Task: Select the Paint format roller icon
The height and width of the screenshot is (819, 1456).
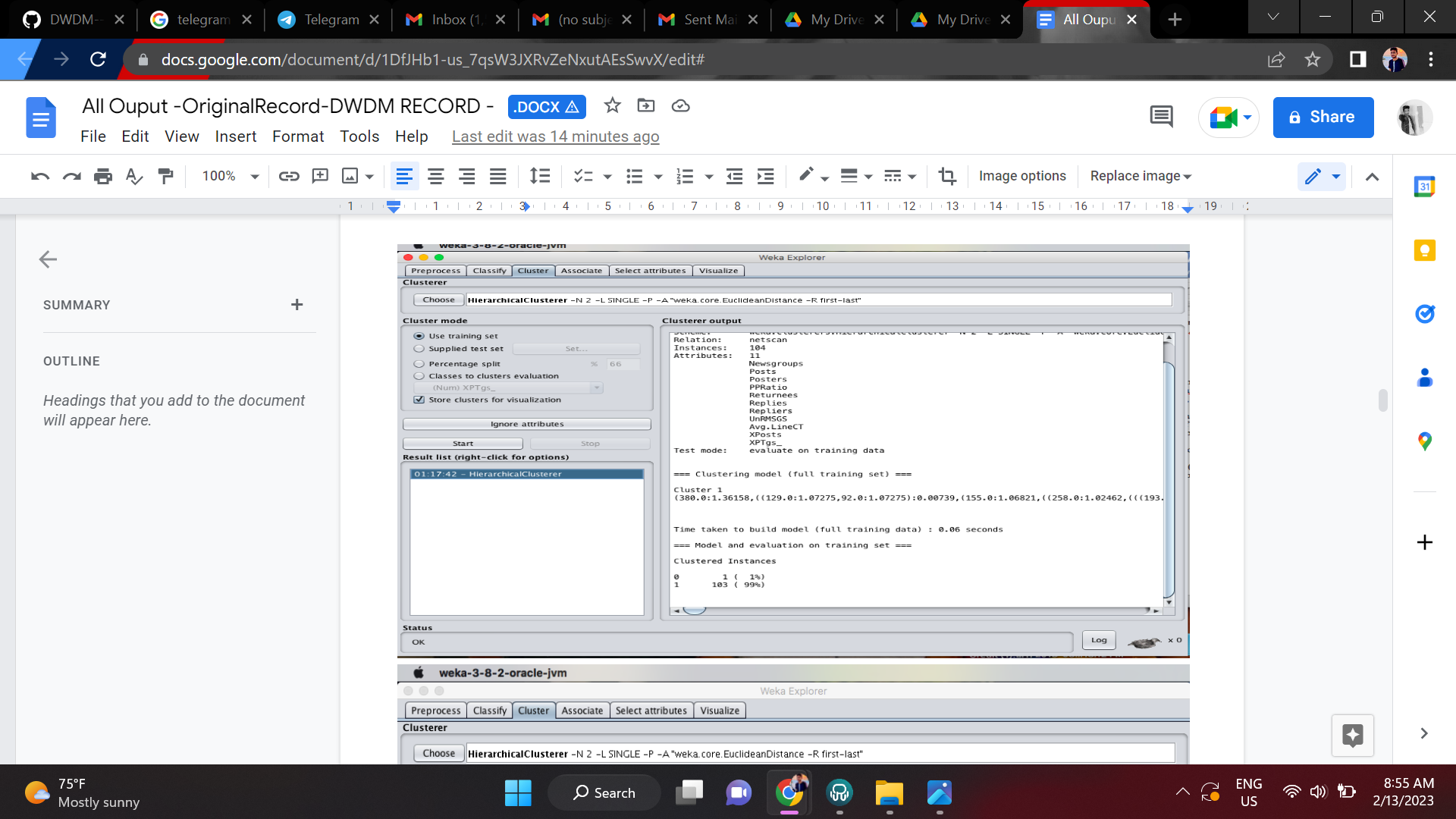Action: pyautogui.click(x=165, y=177)
